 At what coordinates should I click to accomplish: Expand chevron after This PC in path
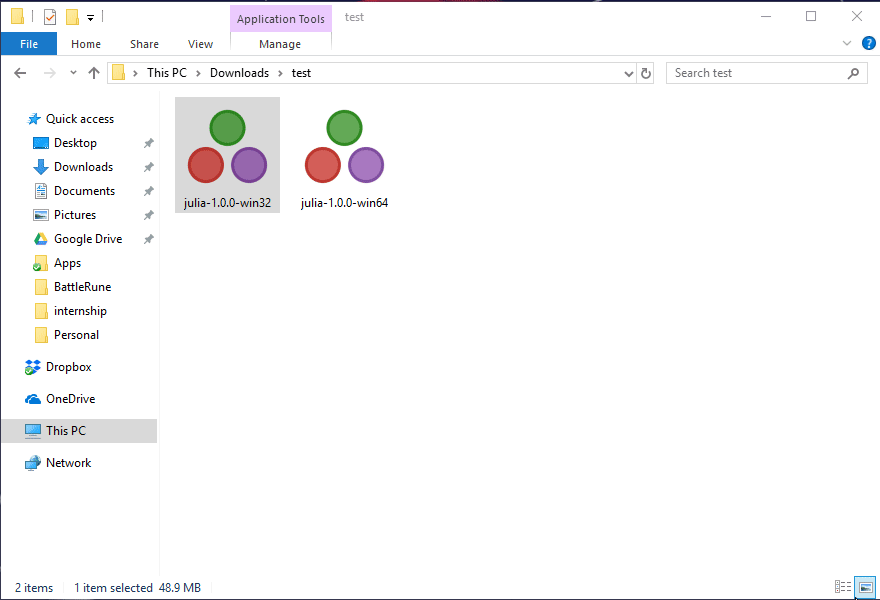click(199, 74)
